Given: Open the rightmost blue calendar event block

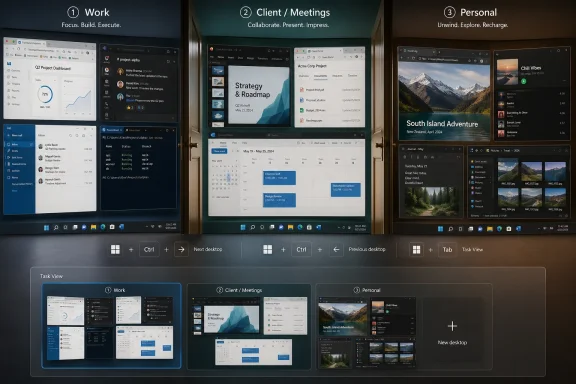Looking at the screenshot, I should coord(345,190).
